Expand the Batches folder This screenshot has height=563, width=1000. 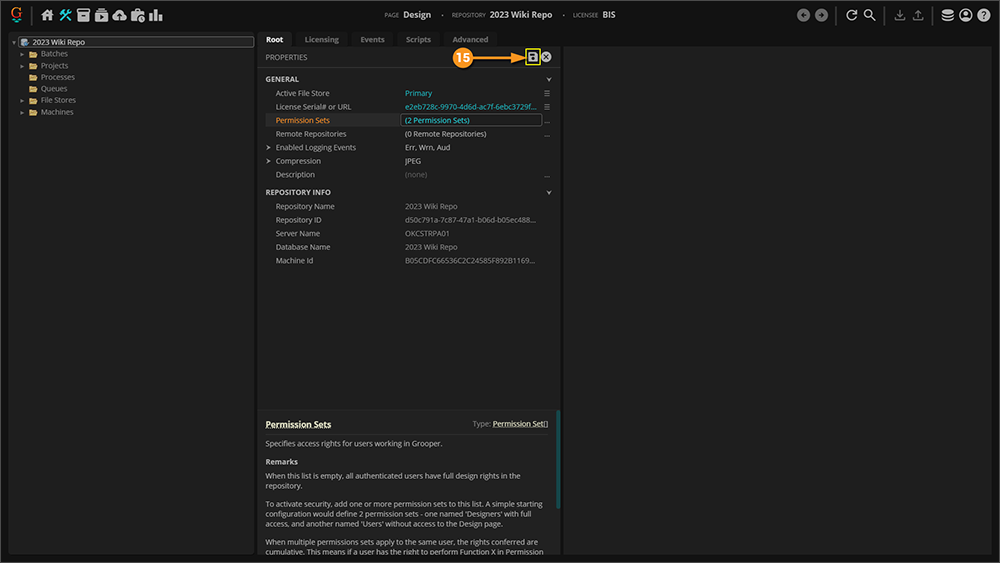tap(22, 54)
